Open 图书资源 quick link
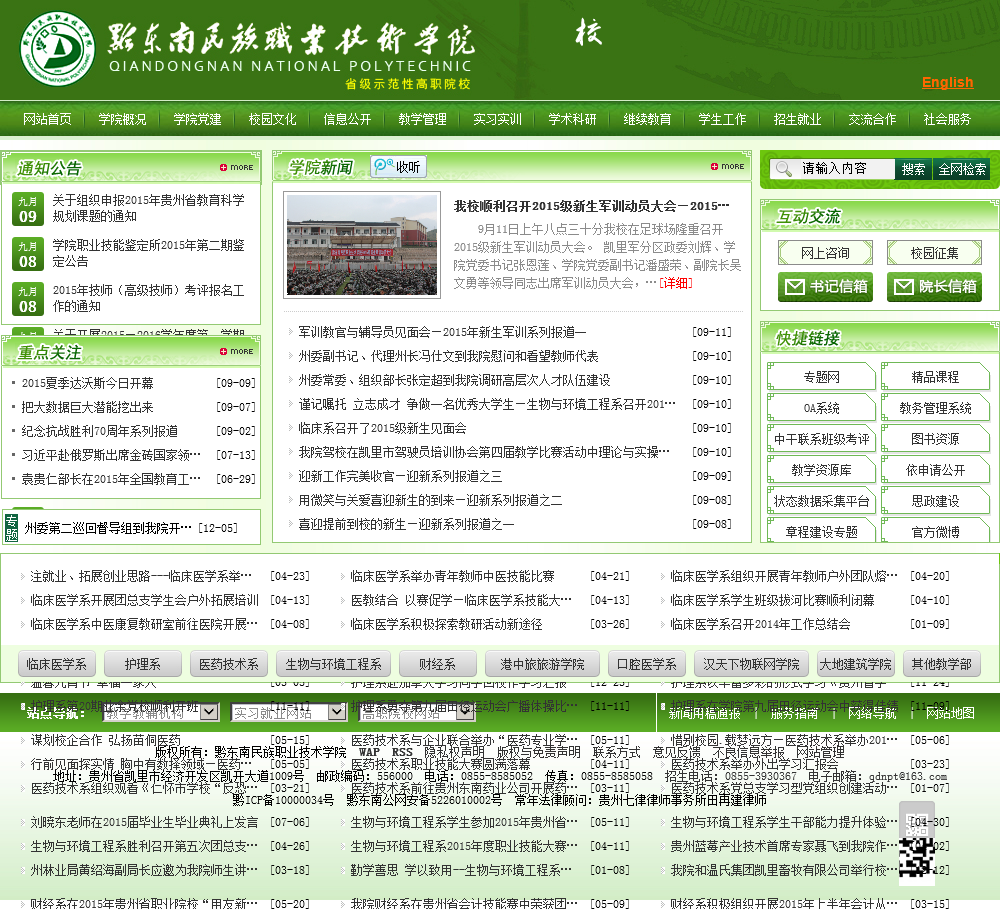Viewport: 1000px width, 909px height. click(x=935, y=439)
